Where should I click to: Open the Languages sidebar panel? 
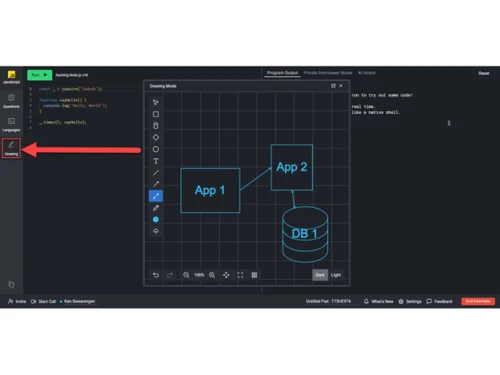point(11,125)
